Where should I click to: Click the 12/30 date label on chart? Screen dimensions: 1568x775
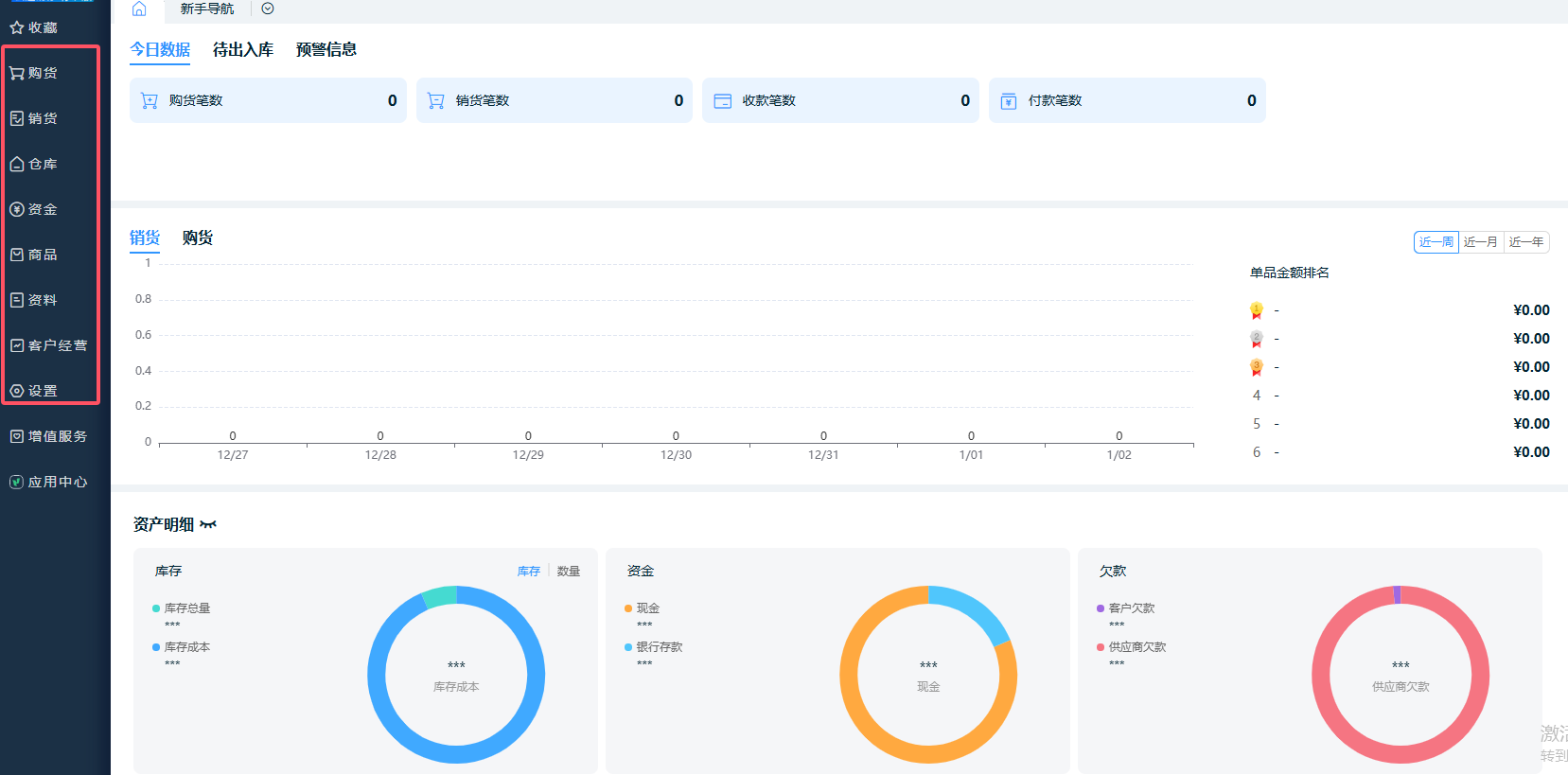[676, 455]
